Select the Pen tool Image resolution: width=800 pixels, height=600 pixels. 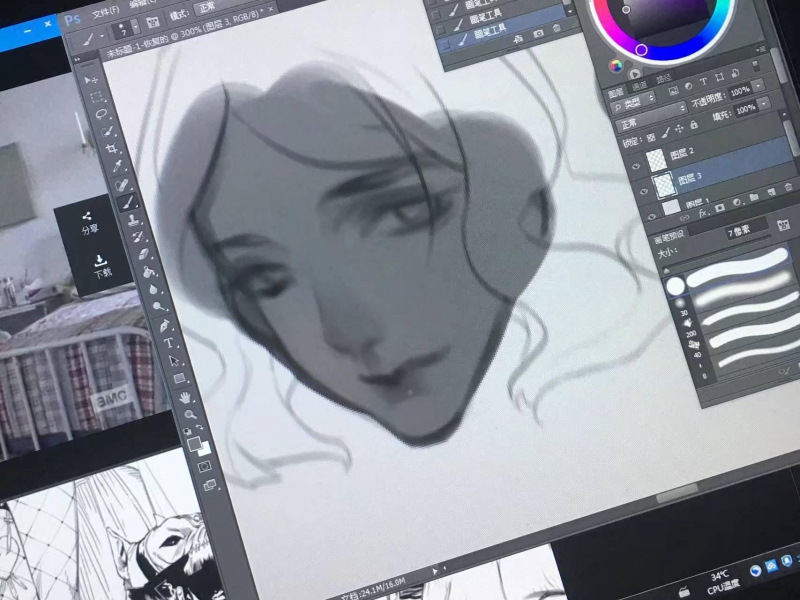pyautogui.click(x=164, y=326)
